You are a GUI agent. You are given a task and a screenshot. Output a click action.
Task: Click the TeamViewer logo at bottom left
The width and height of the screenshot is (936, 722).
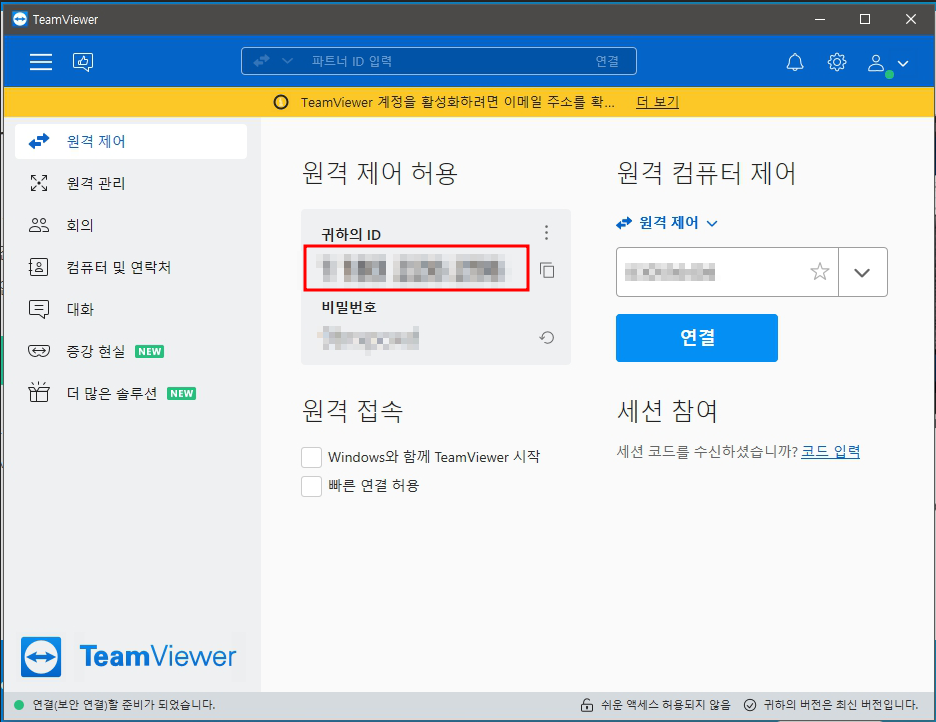pos(128,656)
